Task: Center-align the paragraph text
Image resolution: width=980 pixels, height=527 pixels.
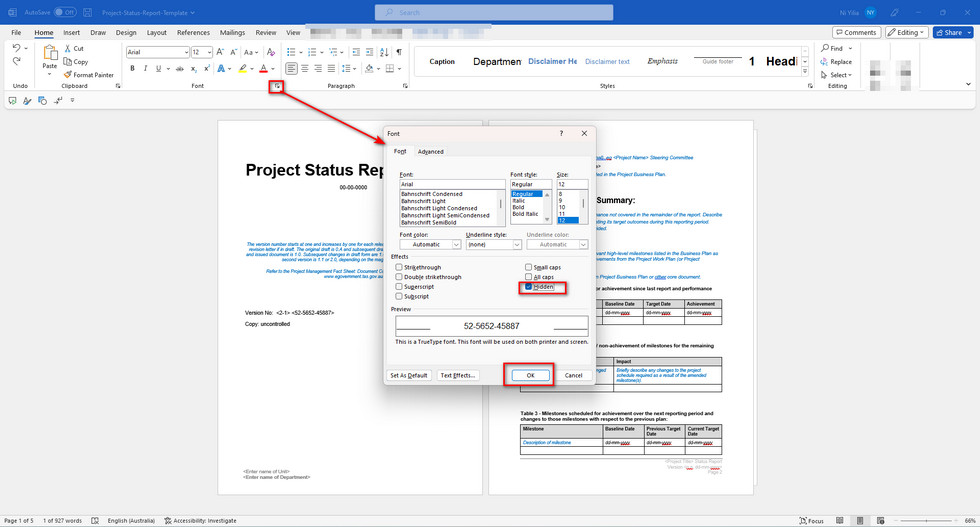Action: 305,69
